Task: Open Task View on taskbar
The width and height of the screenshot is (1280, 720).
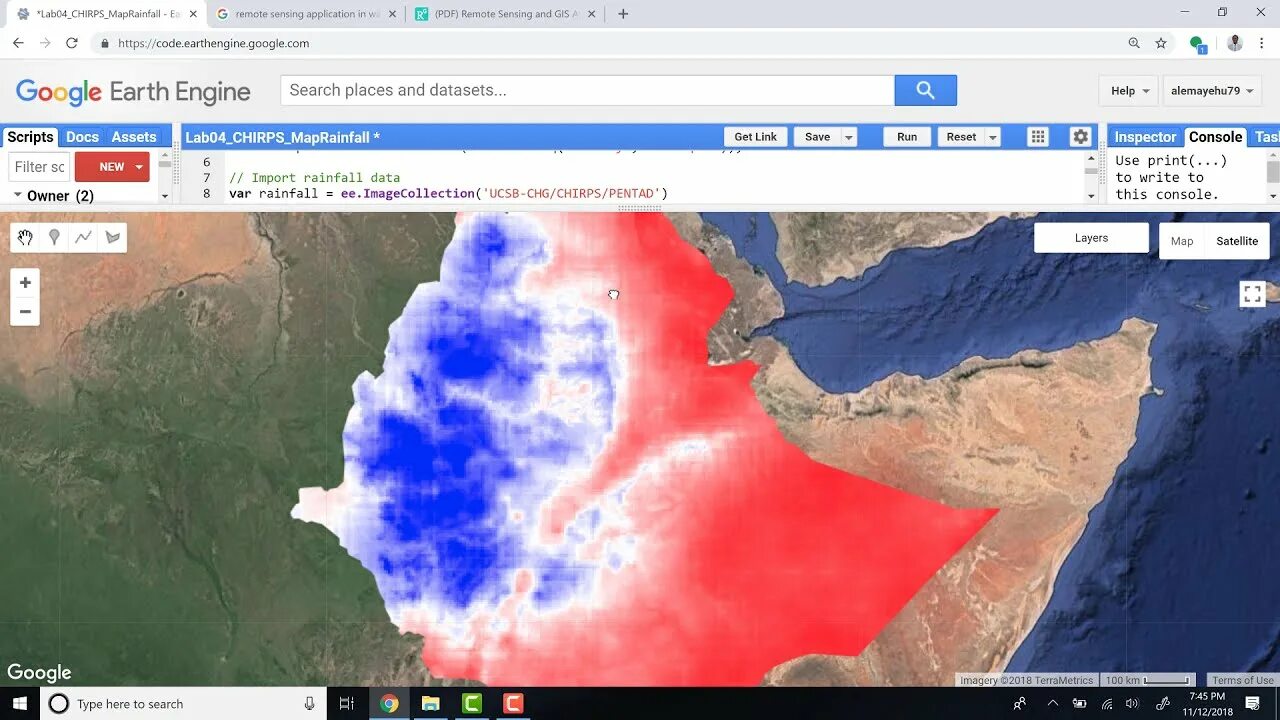Action: tap(347, 704)
